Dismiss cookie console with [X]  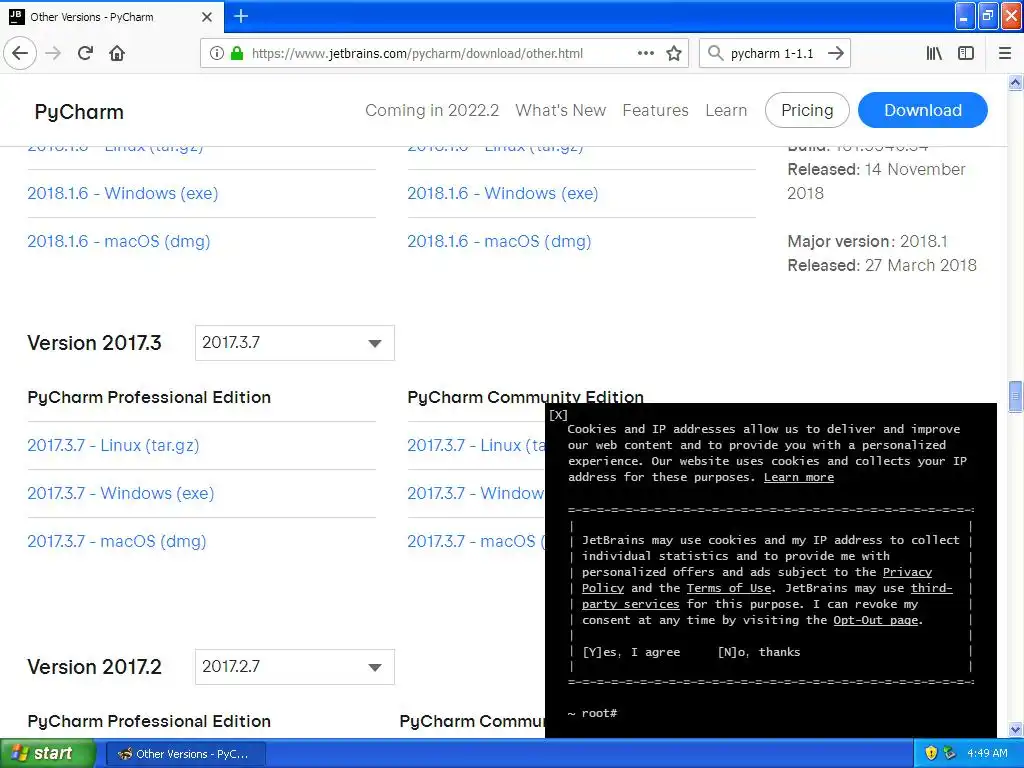(x=558, y=415)
